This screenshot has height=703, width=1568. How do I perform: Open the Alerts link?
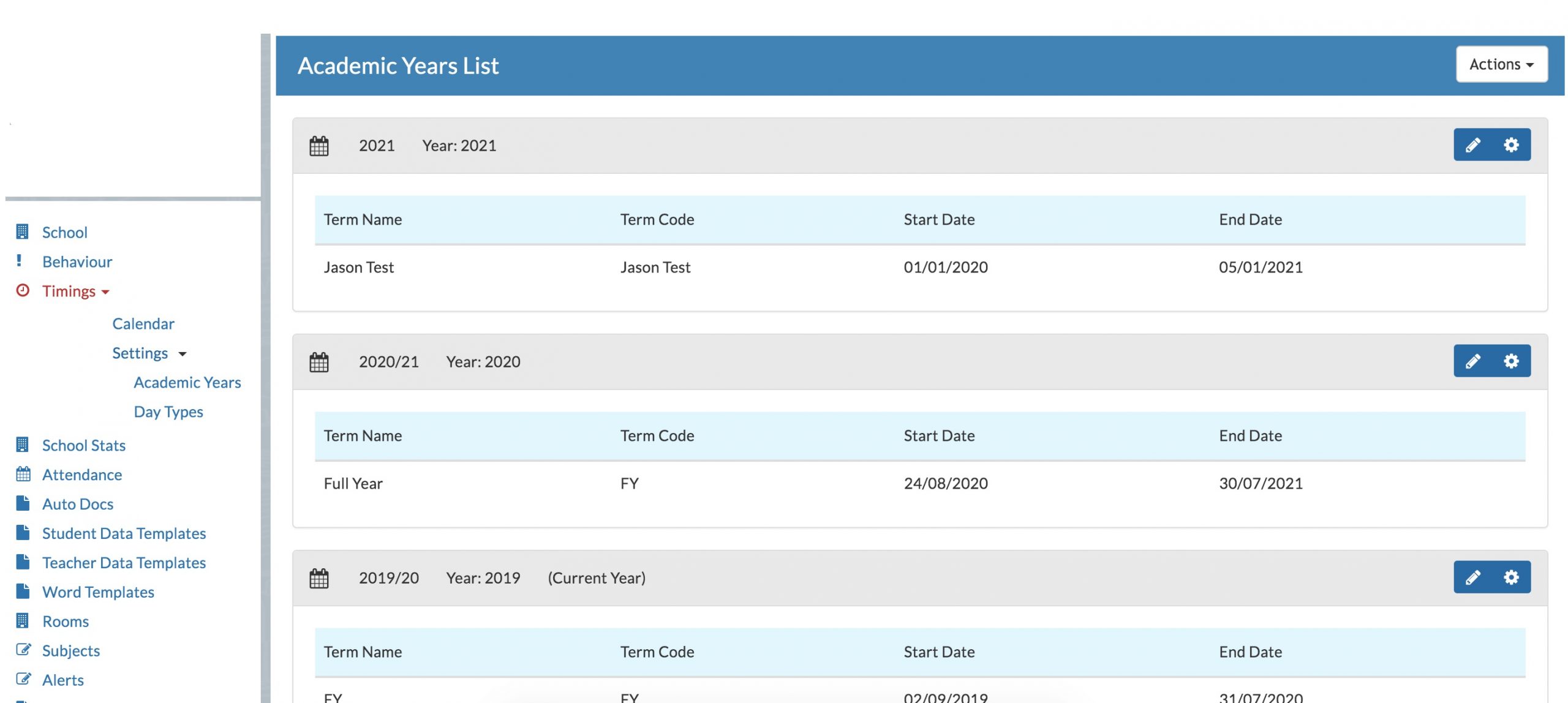click(x=63, y=680)
